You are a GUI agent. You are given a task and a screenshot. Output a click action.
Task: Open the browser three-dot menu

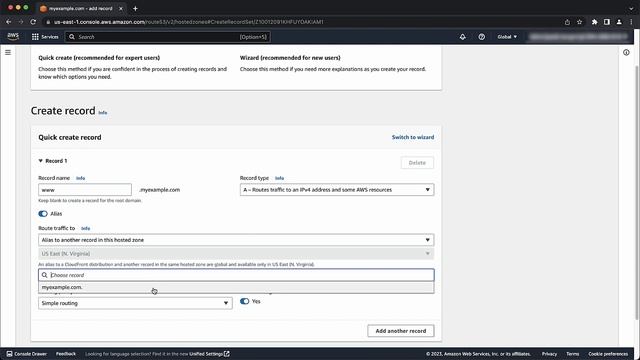[631, 22]
